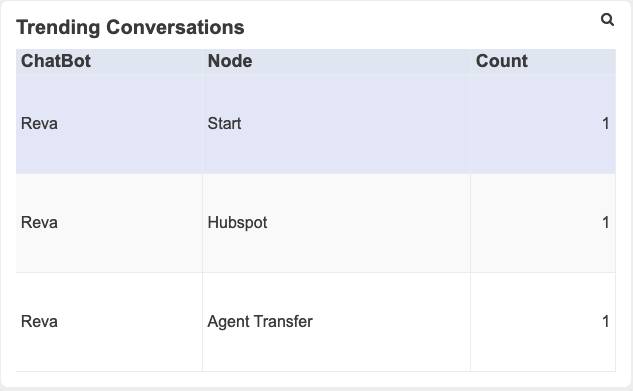Click the word Trending in the title
Screen dimensions: 633x391
coord(58,28)
